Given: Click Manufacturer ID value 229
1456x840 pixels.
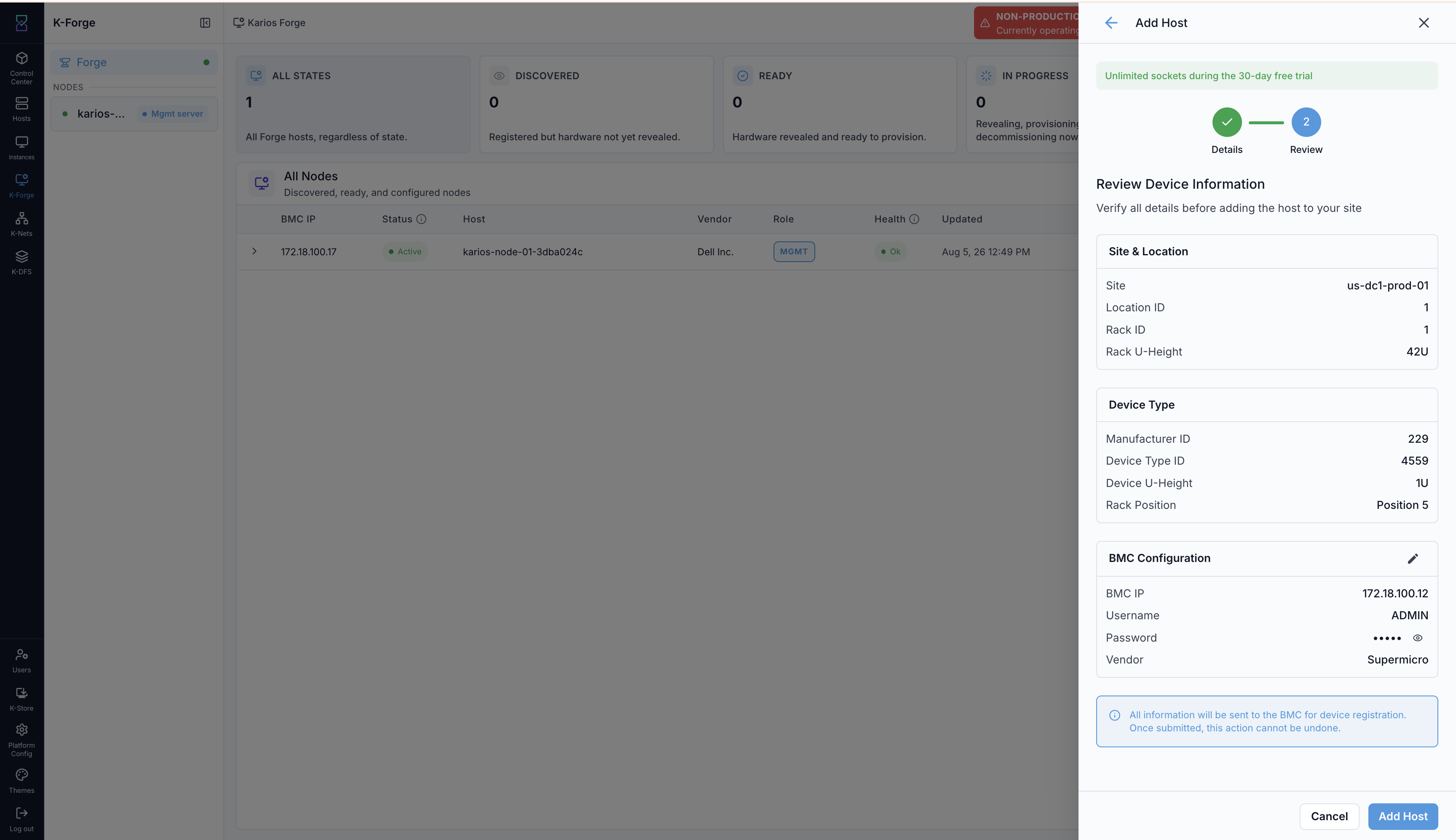Looking at the screenshot, I should pos(1418,439).
